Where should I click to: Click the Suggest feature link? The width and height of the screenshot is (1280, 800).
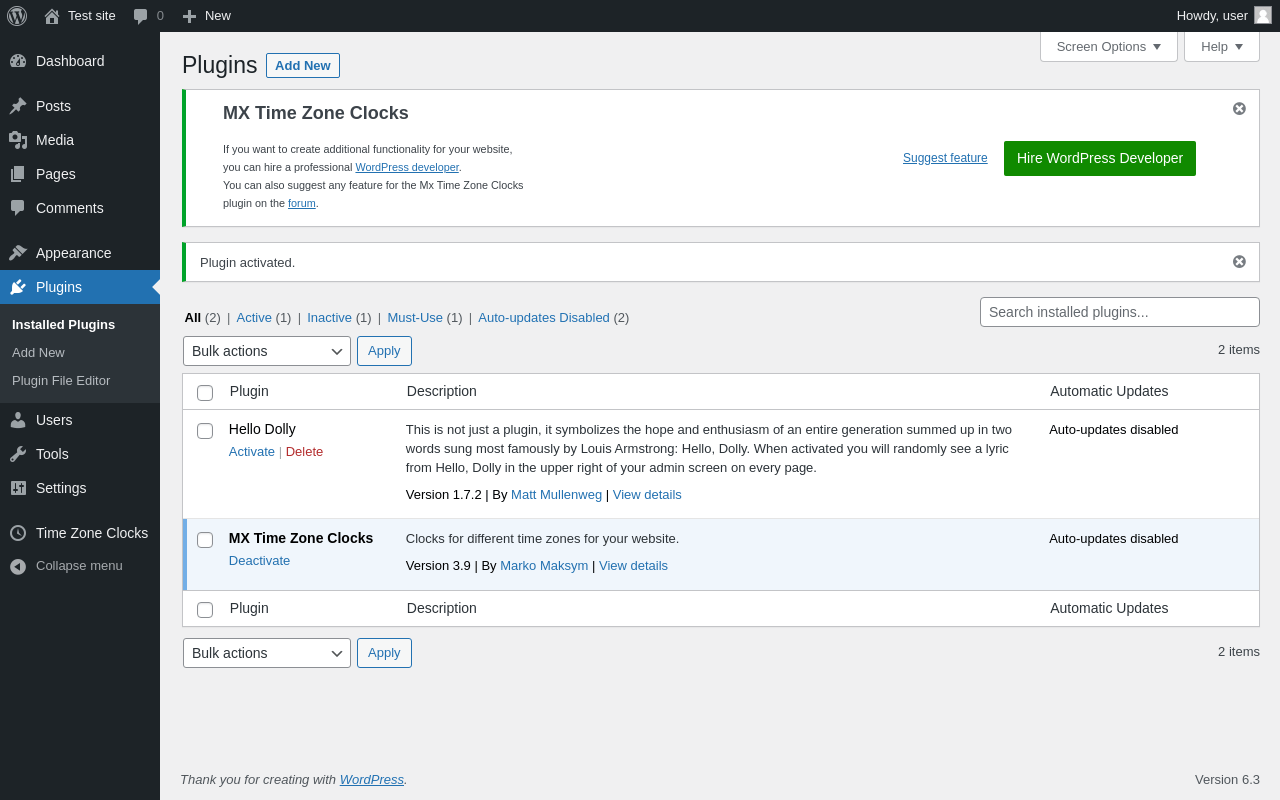click(945, 158)
